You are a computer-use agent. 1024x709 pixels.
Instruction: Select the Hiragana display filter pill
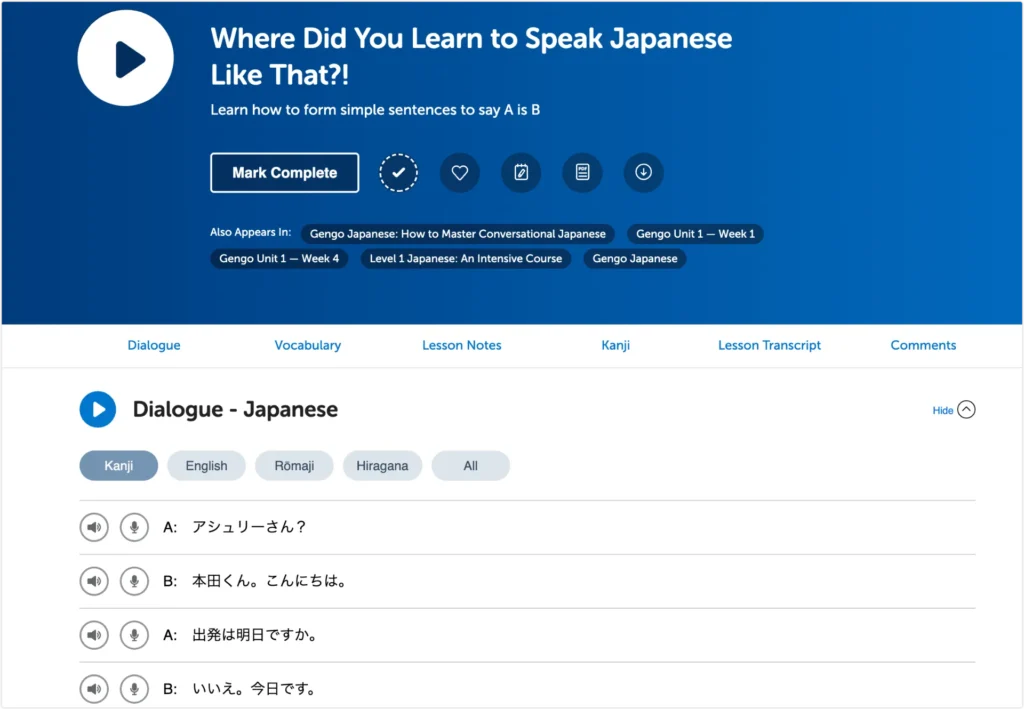pyautogui.click(x=383, y=465)
